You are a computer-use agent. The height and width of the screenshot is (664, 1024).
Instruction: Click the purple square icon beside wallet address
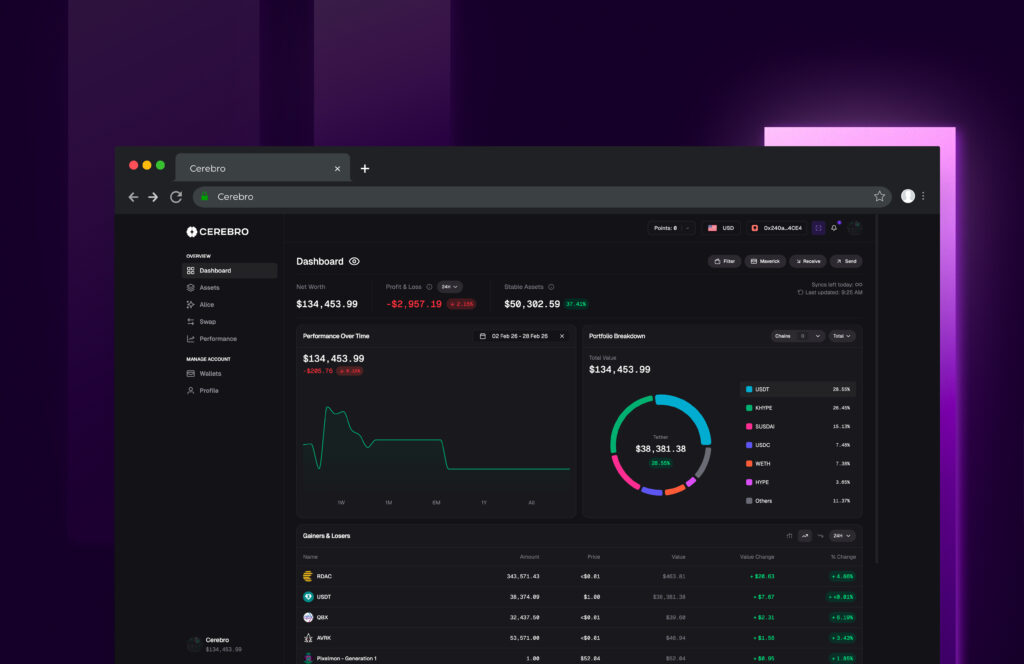(x=819, y=228)
